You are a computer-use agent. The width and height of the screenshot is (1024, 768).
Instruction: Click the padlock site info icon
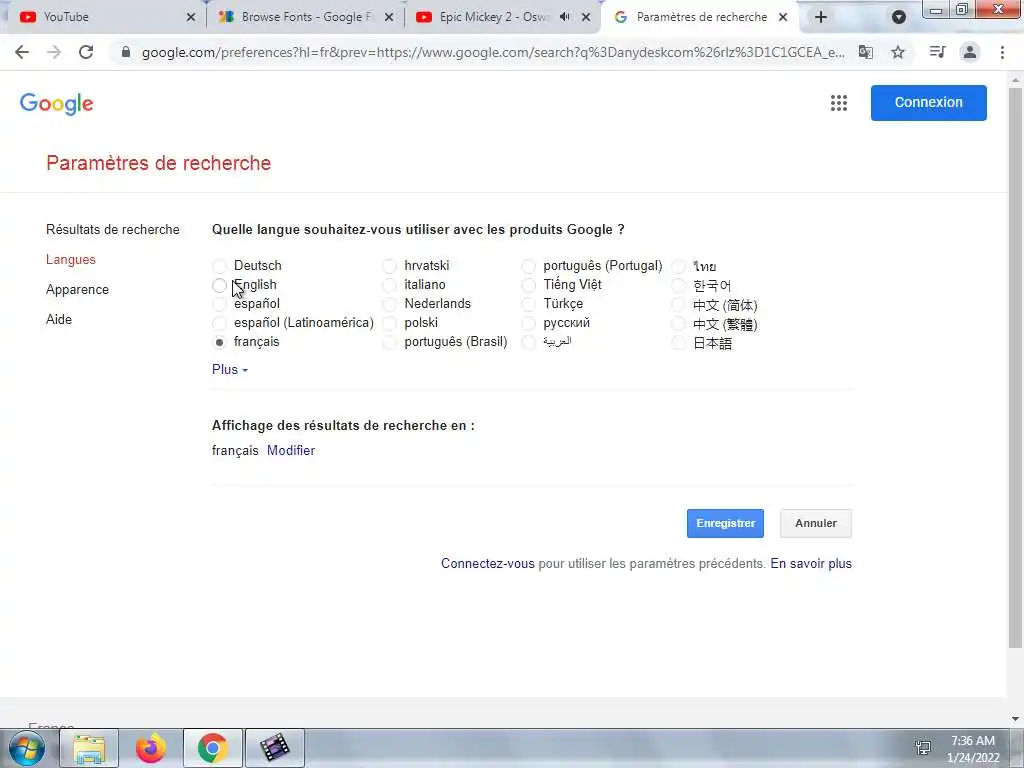click(126, 52)
